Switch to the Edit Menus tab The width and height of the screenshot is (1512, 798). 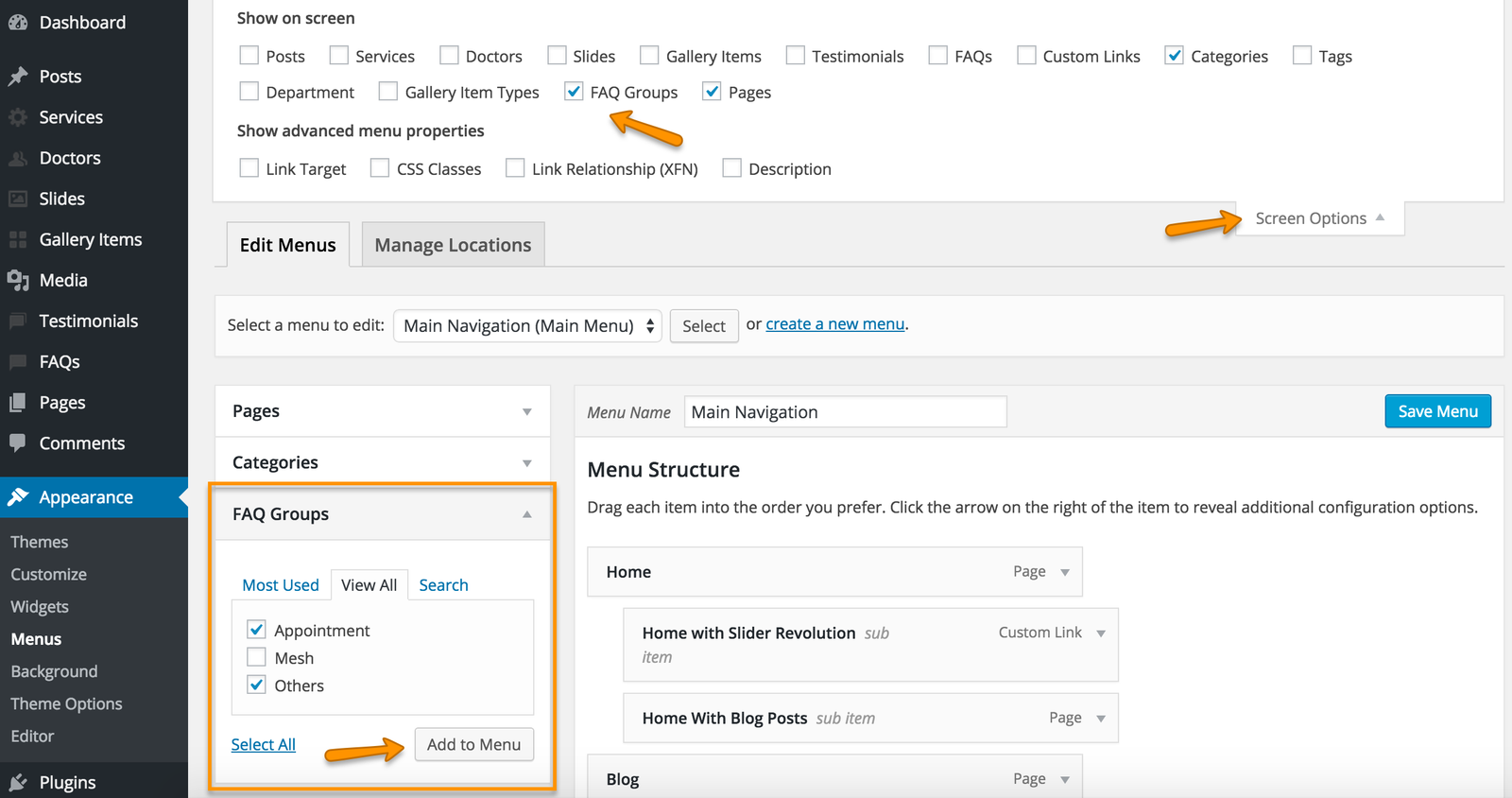[288, 245]
